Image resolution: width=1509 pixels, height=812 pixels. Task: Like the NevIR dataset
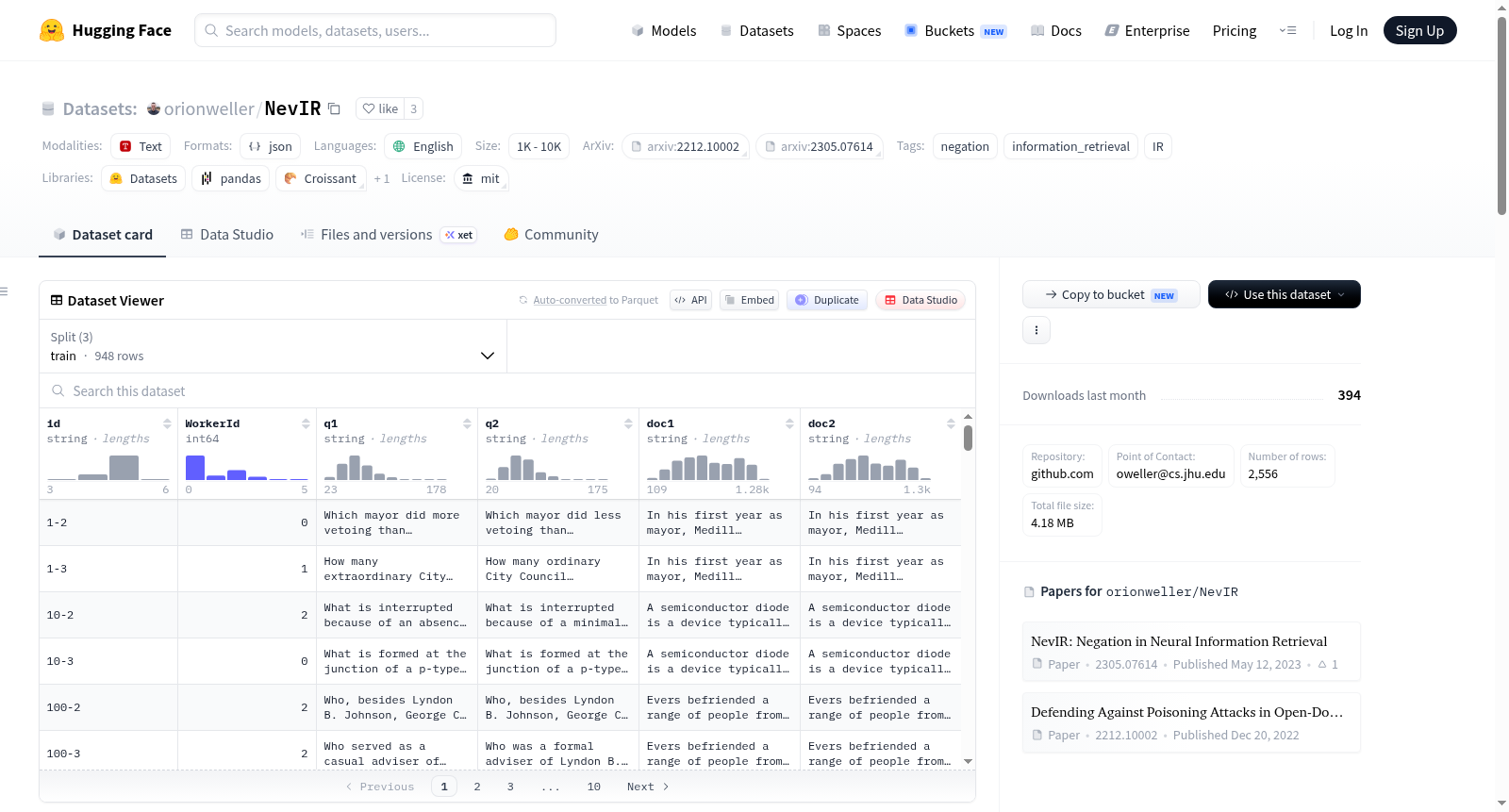(x=380, y=108)
